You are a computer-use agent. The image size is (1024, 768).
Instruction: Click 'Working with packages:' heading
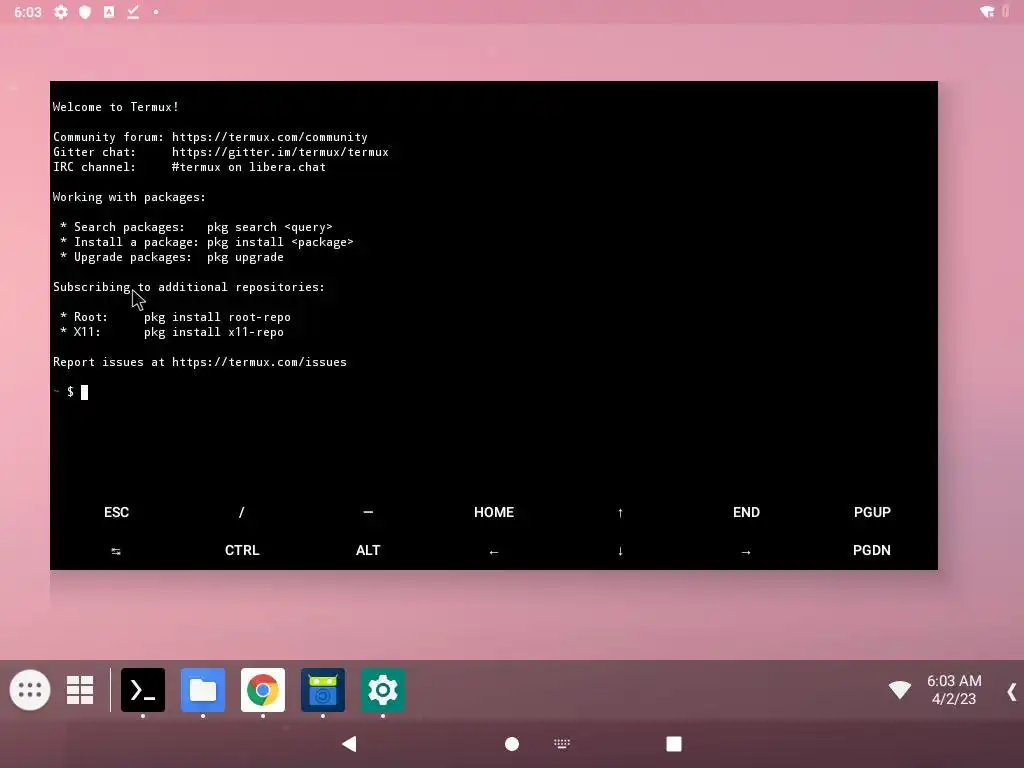point(129,197)
